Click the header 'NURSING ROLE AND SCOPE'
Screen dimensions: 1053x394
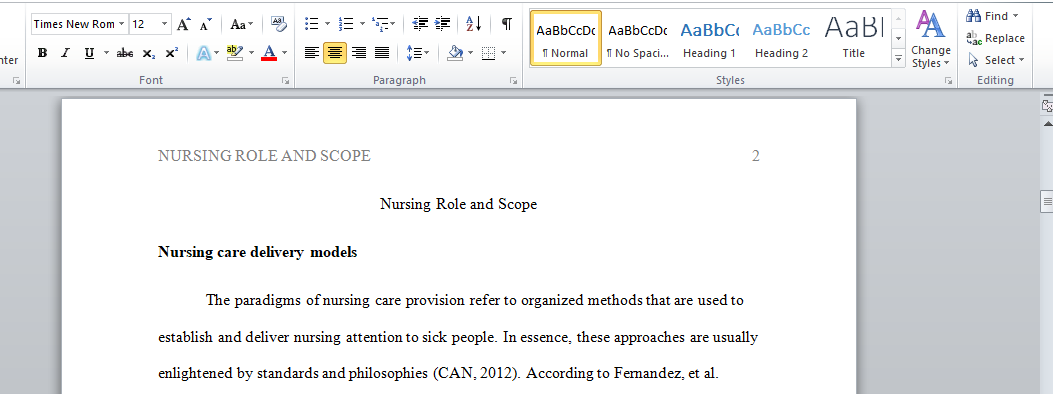tap(264, 156)
